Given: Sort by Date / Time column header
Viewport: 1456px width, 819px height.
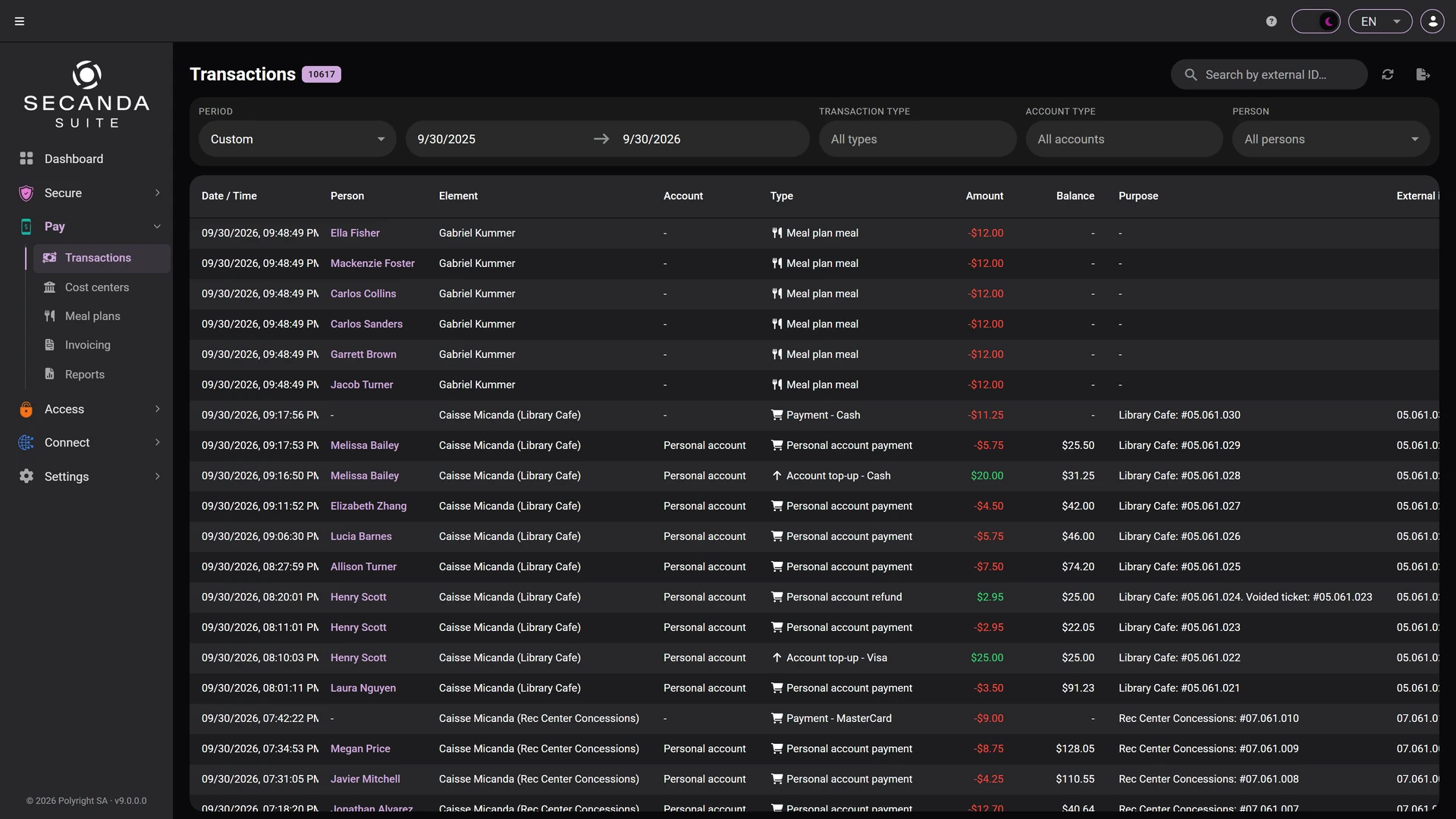Looking at the screenshot, I should tap(229, 196).
